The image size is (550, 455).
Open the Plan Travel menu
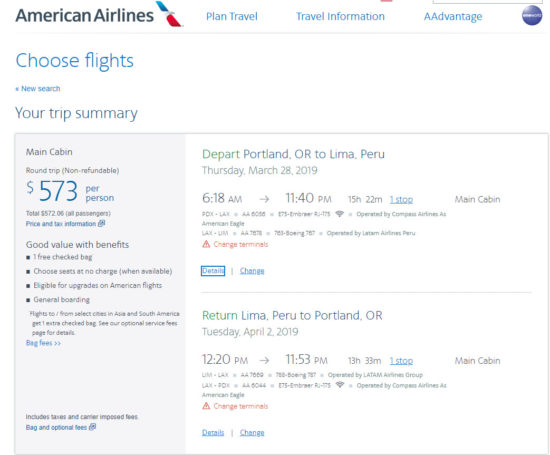pyautogui.click(x=232, y=16)
